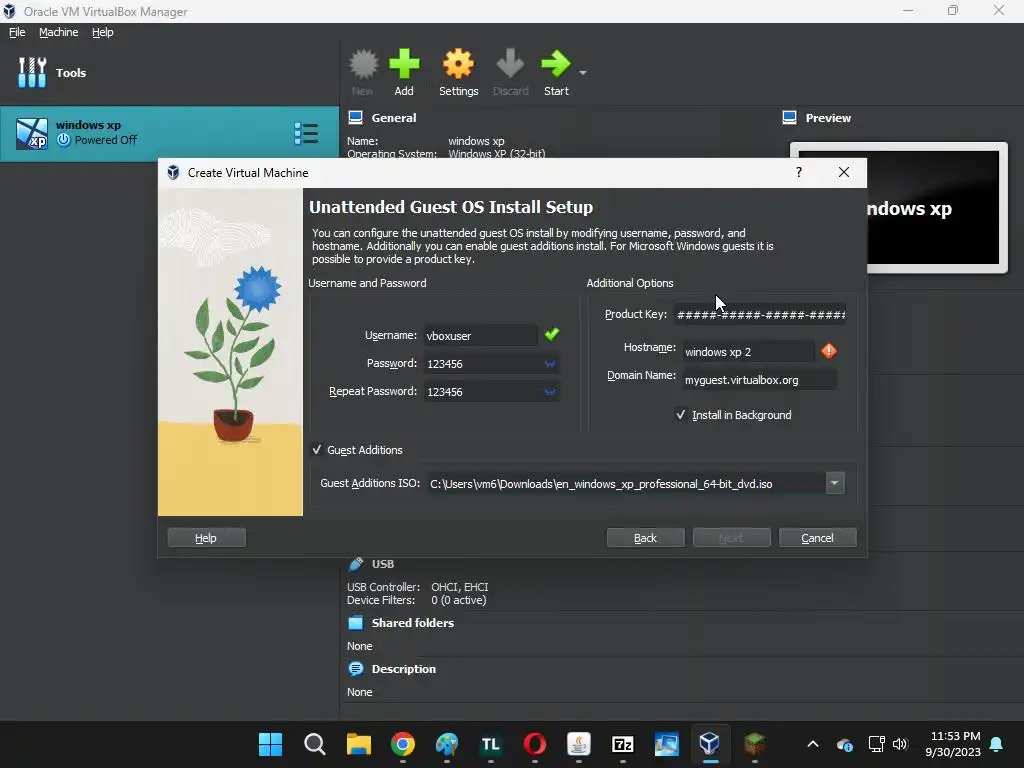This screenshot has width=1024, height=768.
Task: Start the selected virtual machine
Action: click(556, 72)
